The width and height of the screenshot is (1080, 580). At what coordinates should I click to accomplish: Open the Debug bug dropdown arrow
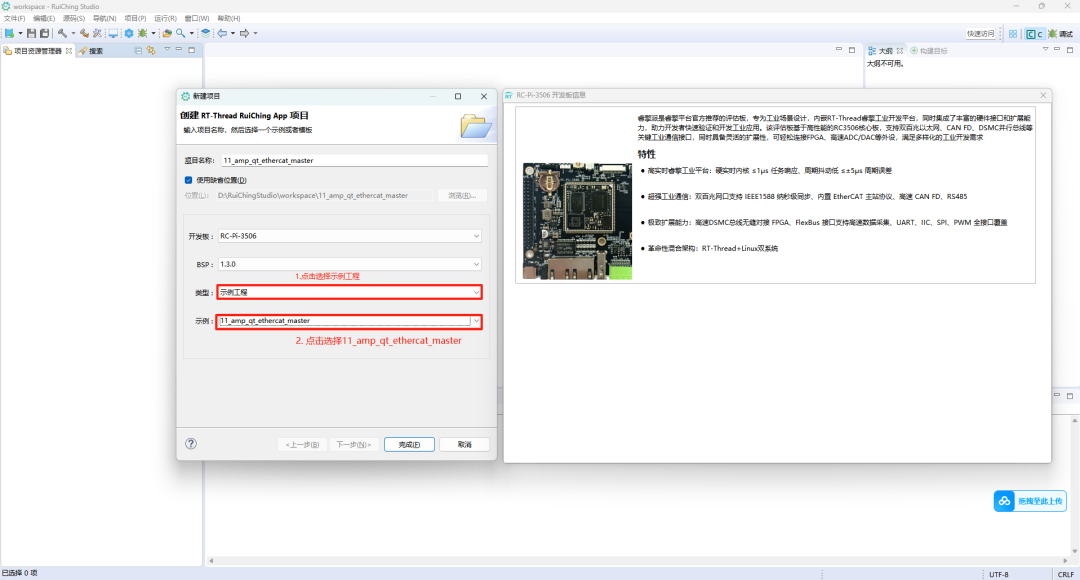(153, 33)
